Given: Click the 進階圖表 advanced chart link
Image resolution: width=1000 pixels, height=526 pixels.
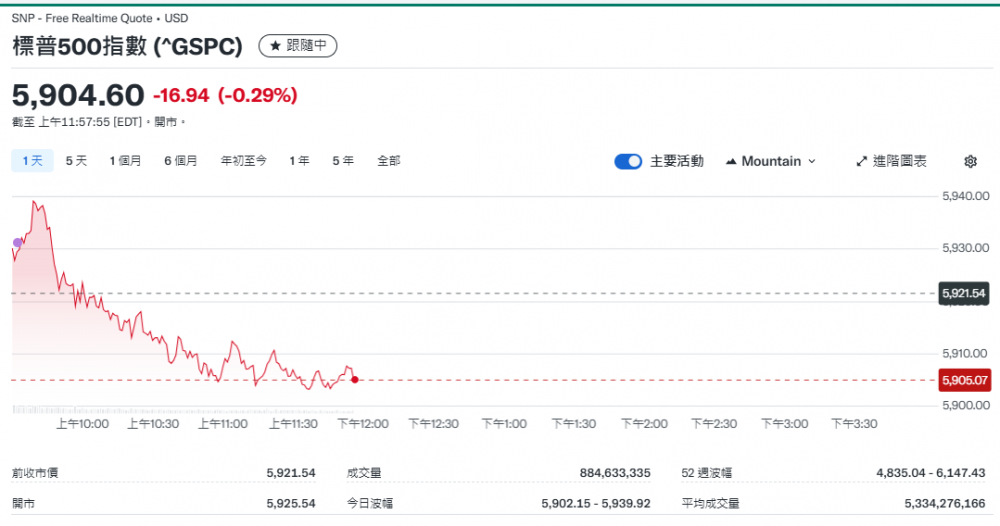Looking at the screenshot, I should point(899,161).
